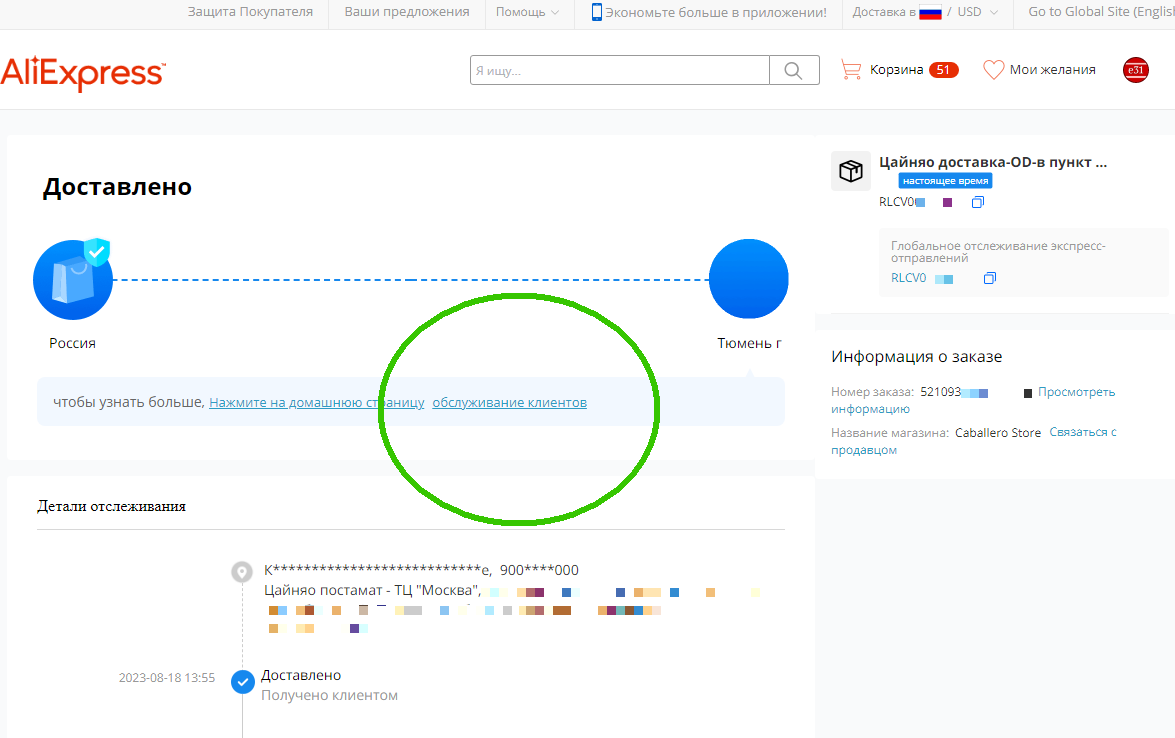This screenshot has width=1175, height=738.
Task: Click the Информация о заказе heading
Action: click(x=916, y=357)
